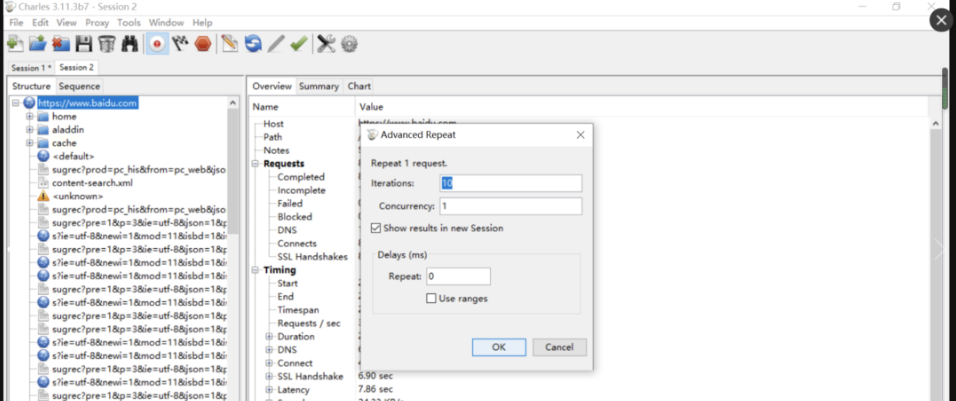Click the Structure tree scrollbar up arrow
Screen dimensions: 956x401
coord(233,103)
